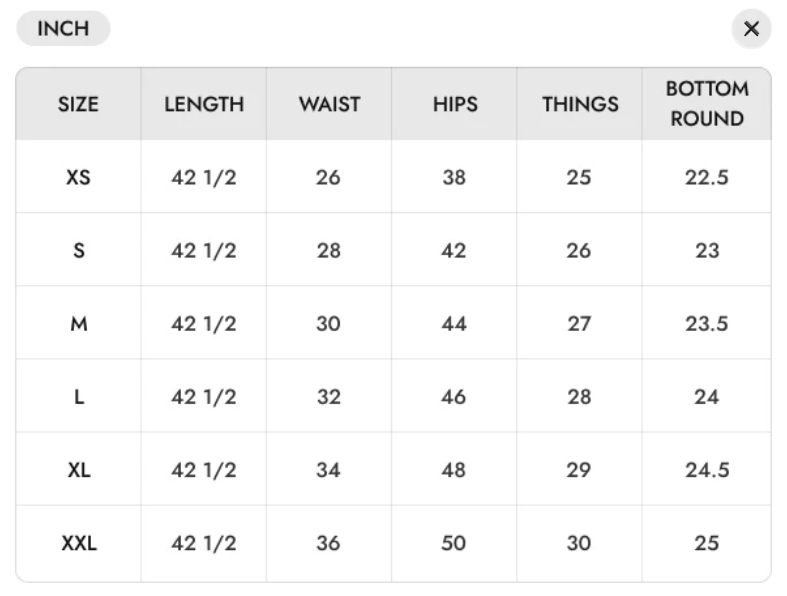Click the M hips value 44

coord(454,324)
